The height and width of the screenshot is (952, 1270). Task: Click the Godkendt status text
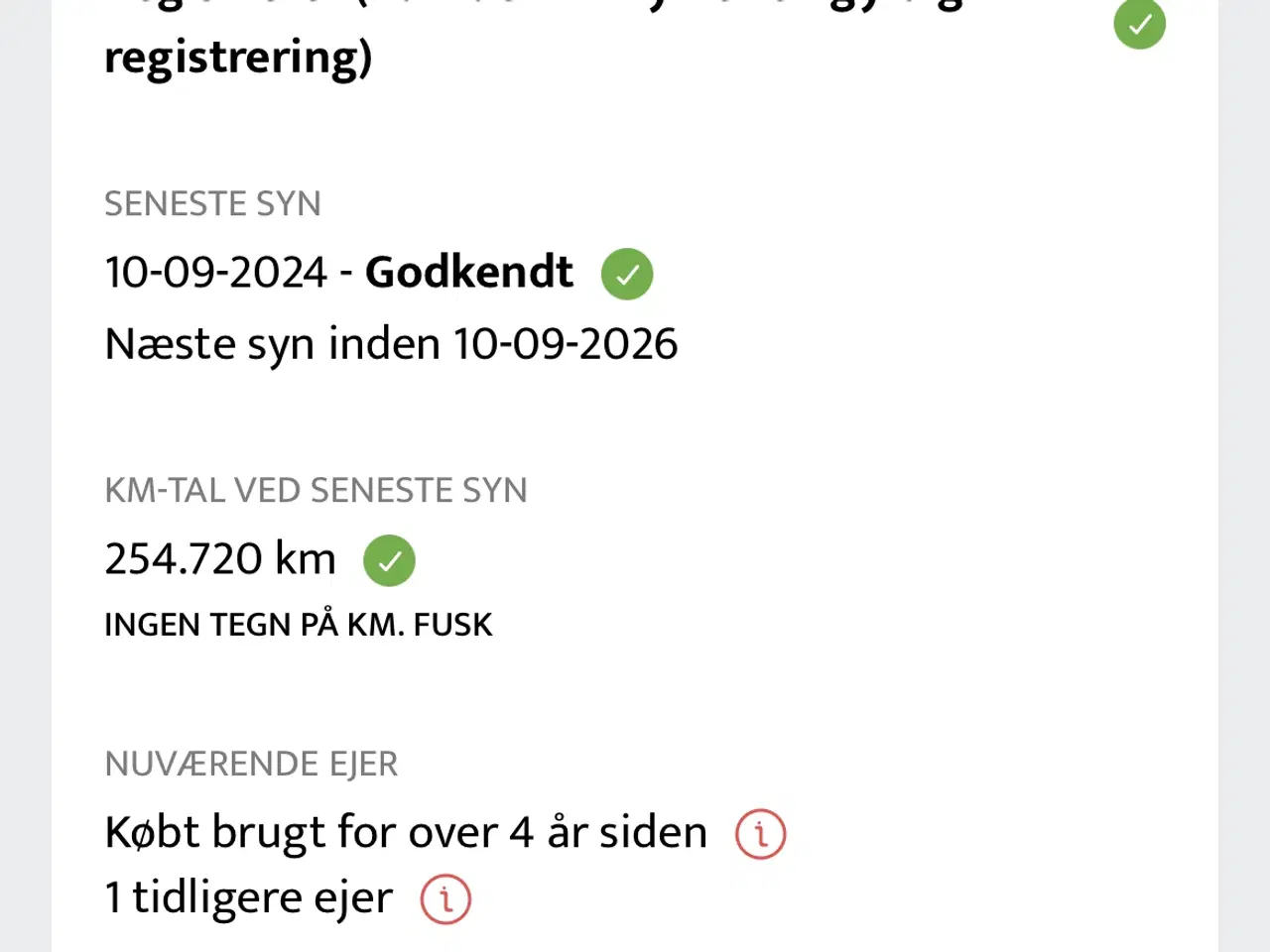pyautogui.click(x=469, y=272)
